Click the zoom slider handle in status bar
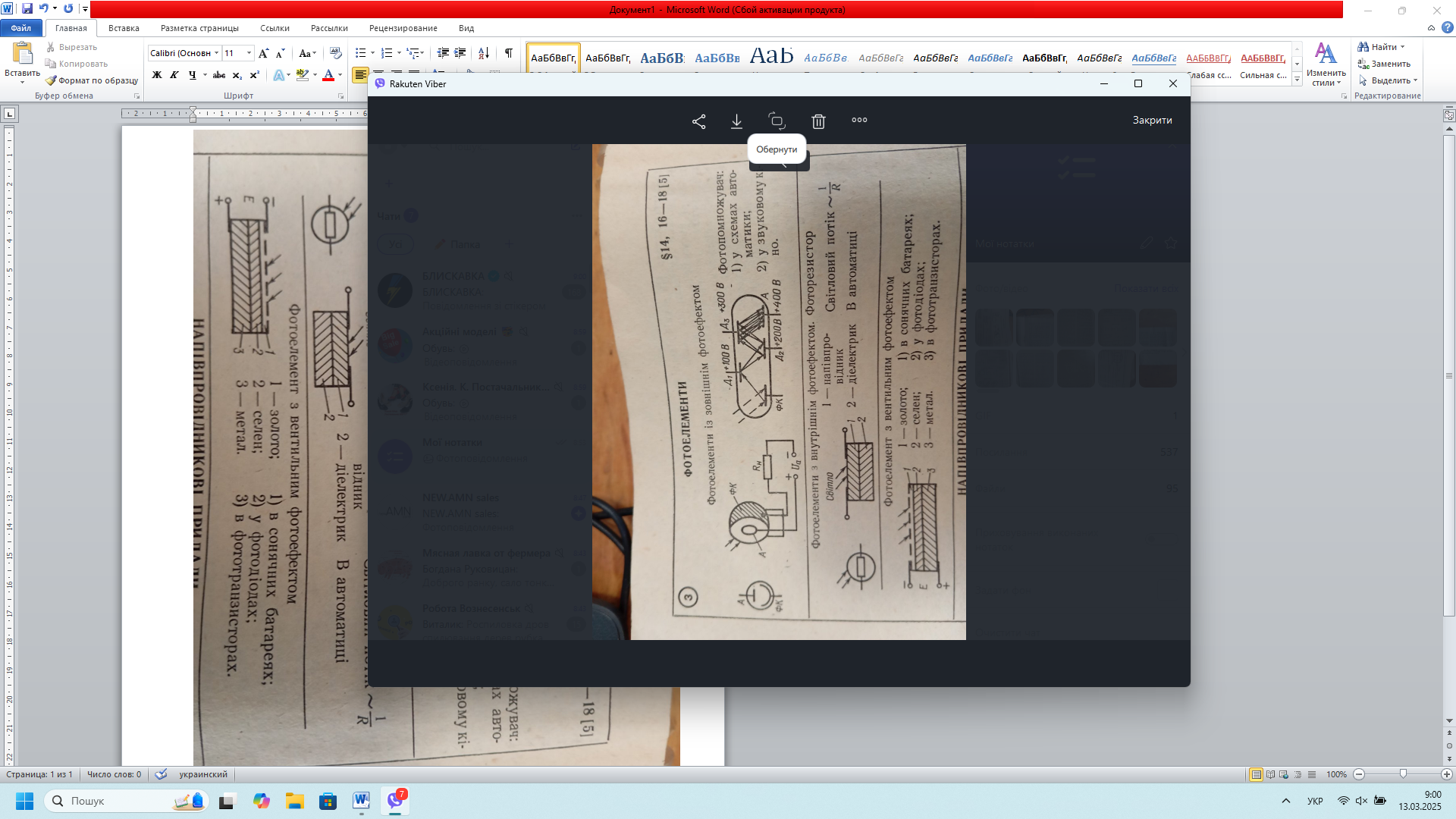The height and width of the screenshot is (819, 1456). (1403, 774)
